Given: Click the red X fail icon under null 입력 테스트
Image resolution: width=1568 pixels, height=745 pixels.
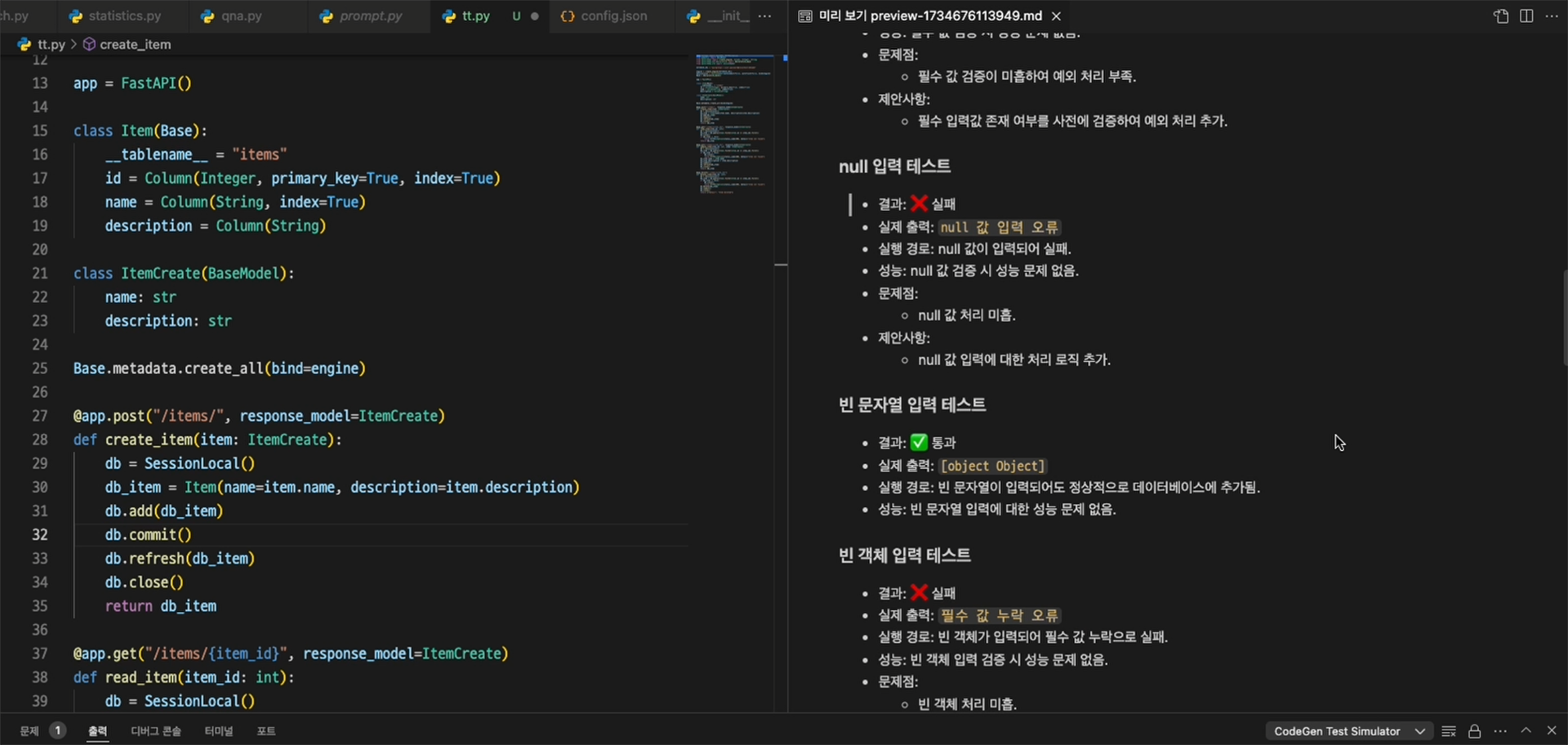Looking at the screenshot, I should click(919, 203).
